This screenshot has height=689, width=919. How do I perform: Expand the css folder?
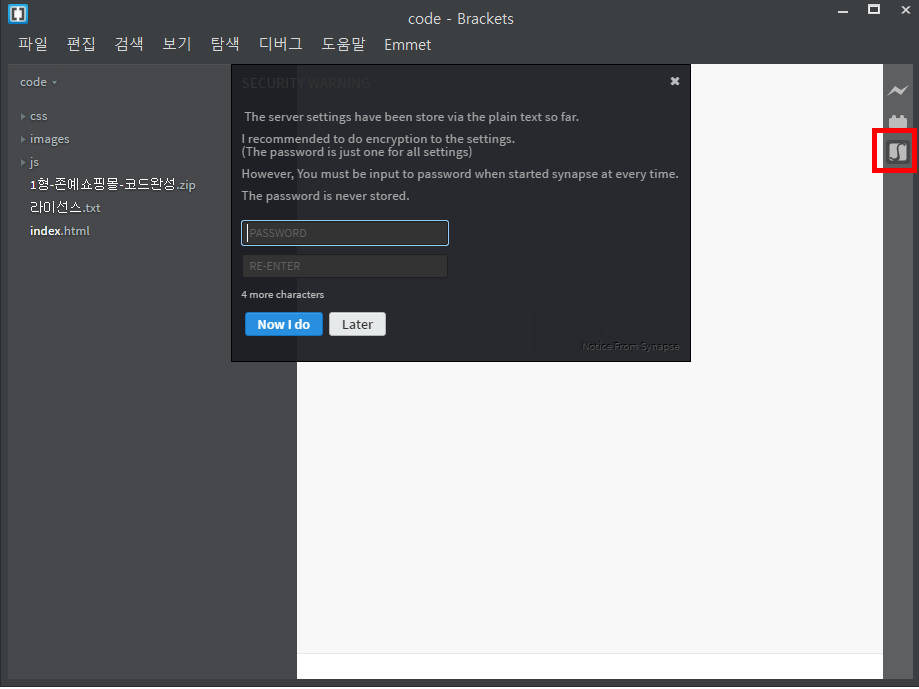[34, 116]
